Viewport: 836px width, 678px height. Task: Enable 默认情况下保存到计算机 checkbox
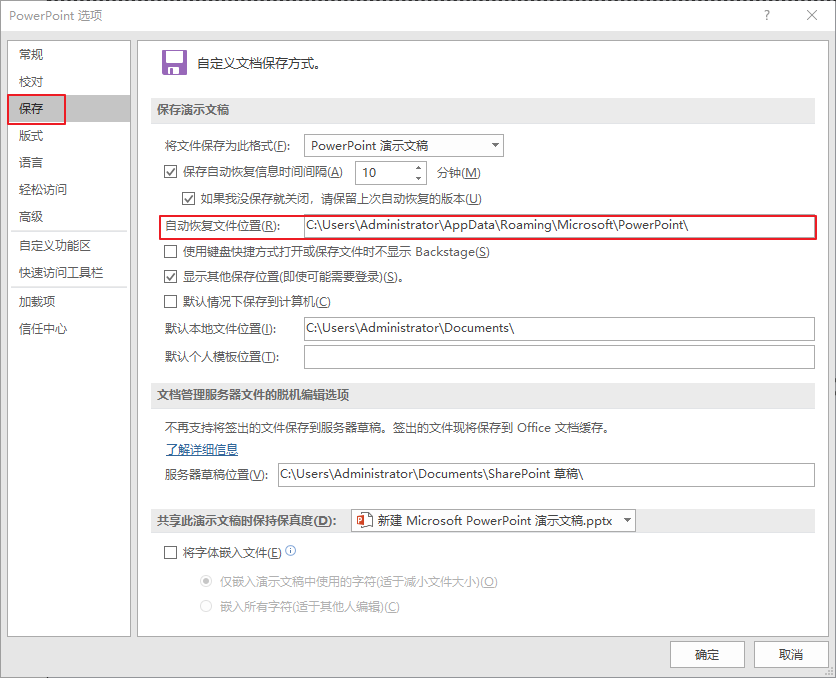coord(171,302)
